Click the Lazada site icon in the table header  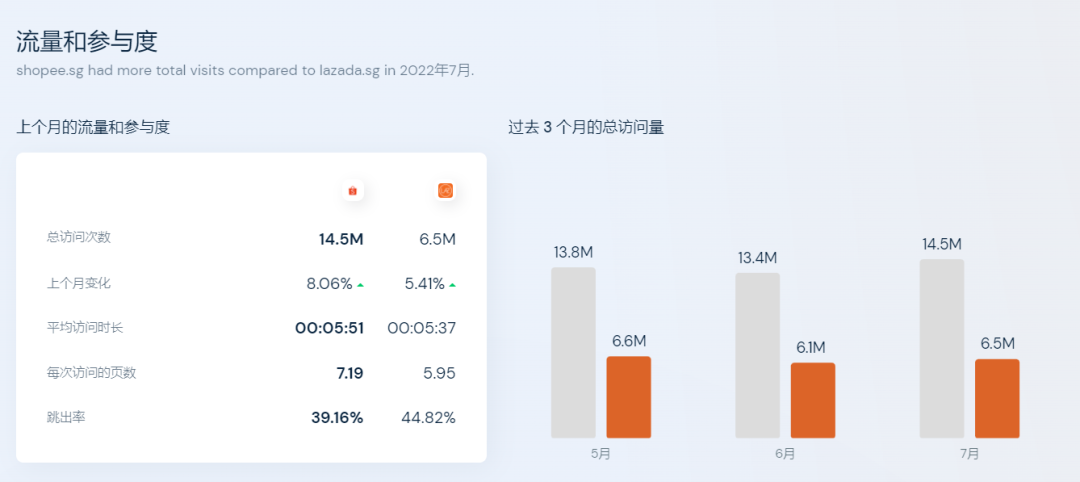tap(446, 191)
